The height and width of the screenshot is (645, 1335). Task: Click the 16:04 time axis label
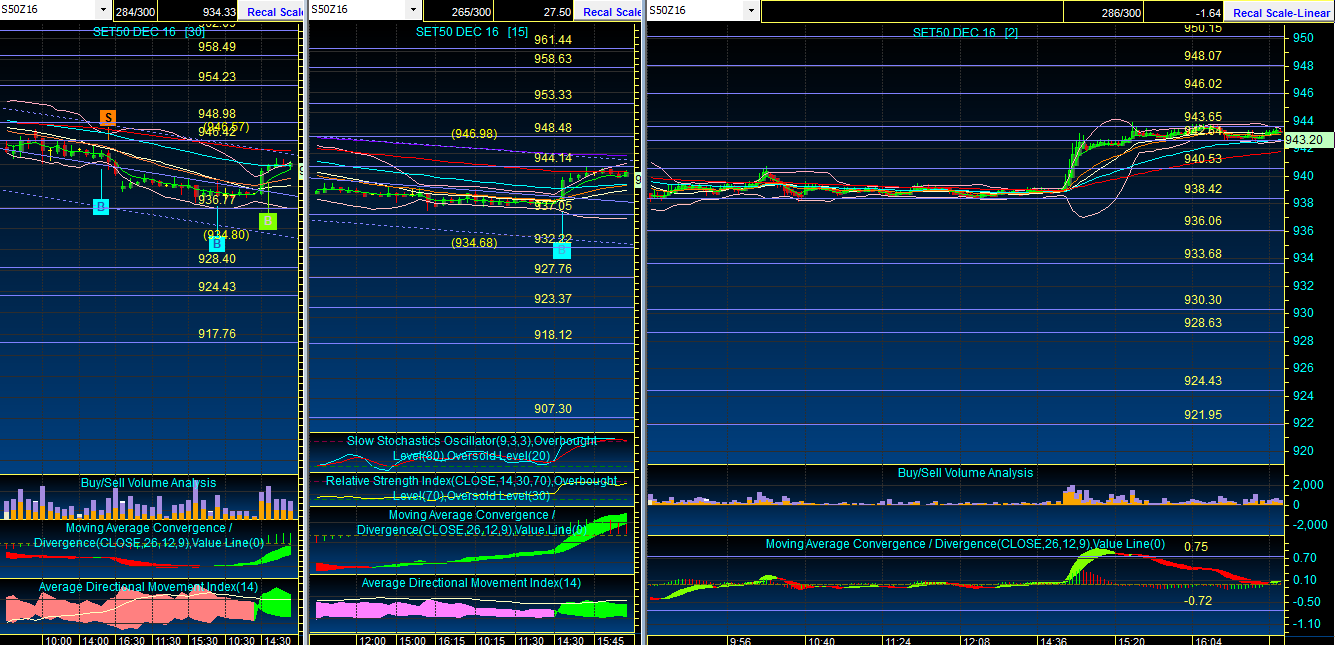tap(1209, 640)
